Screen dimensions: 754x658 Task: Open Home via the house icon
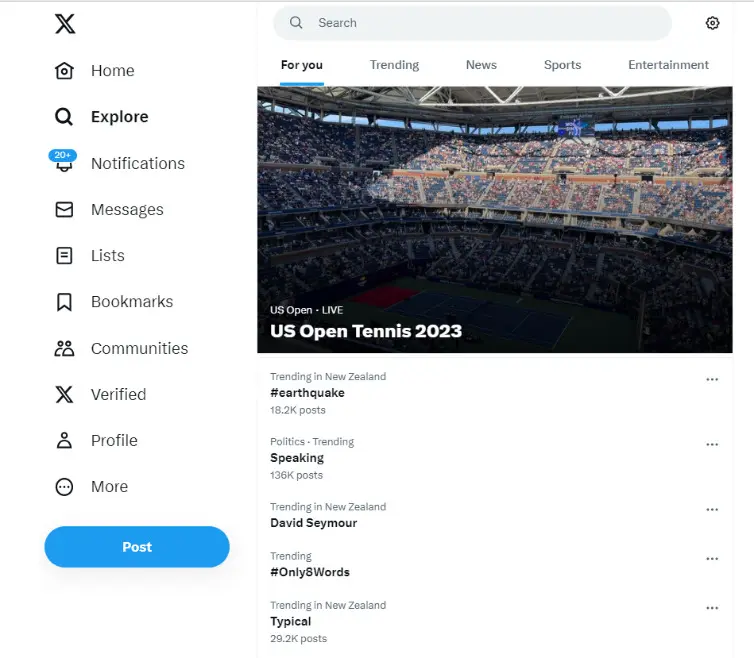pos(64,71)
